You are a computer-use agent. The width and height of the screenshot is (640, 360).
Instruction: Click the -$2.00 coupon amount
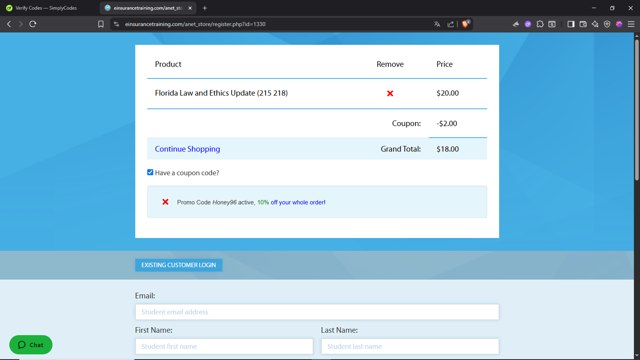(447, 123)
